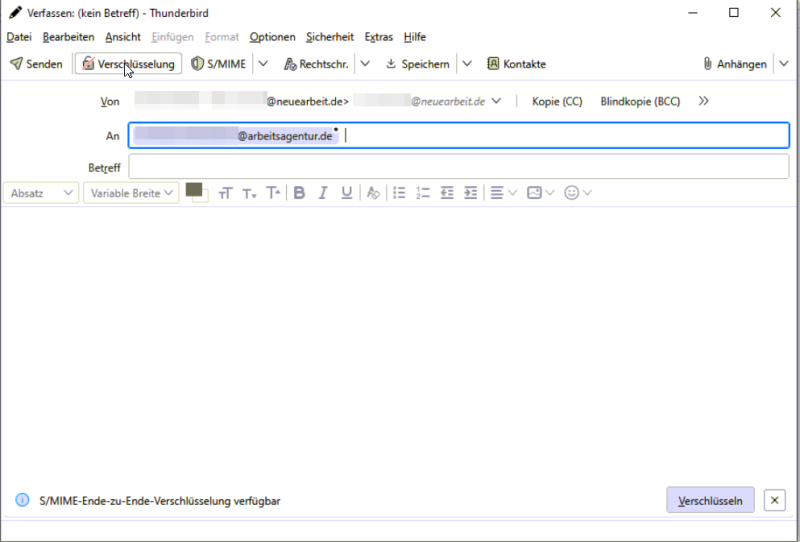Toggle bold formatting
Image resolution: width=800 pixels, height=542 pixels.
tap(299, 193)
